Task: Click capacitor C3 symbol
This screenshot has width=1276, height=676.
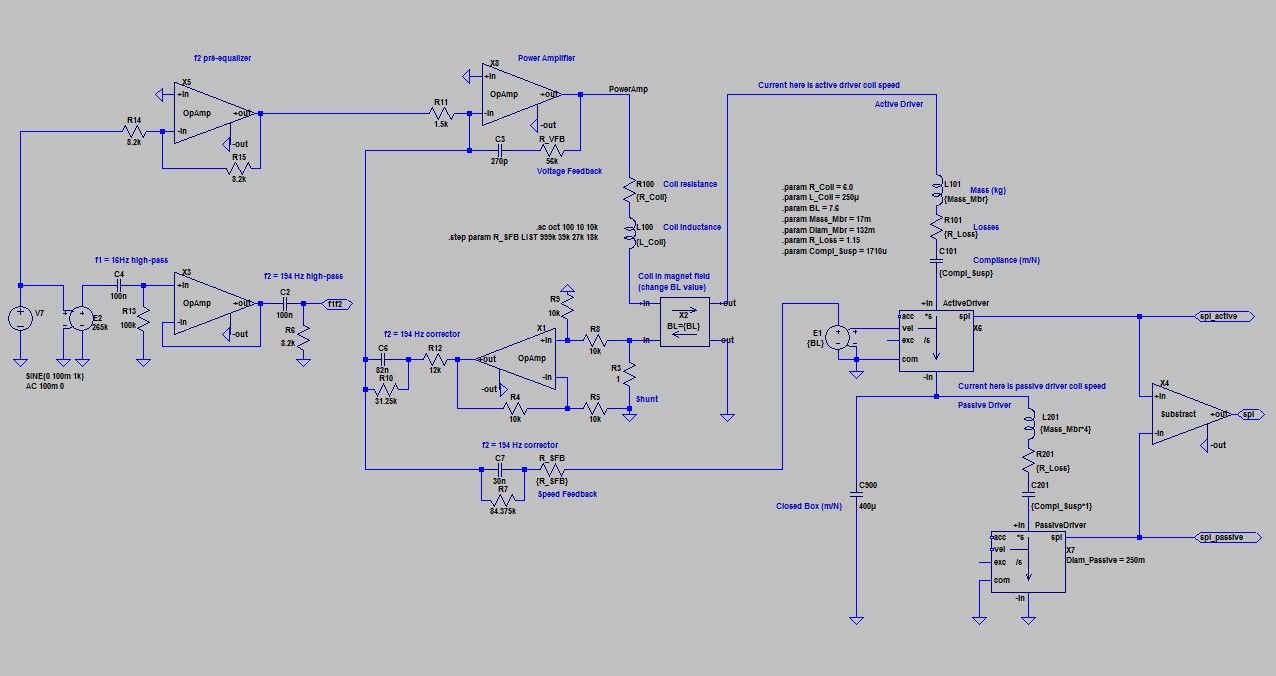Action: (x=499, y=151)
